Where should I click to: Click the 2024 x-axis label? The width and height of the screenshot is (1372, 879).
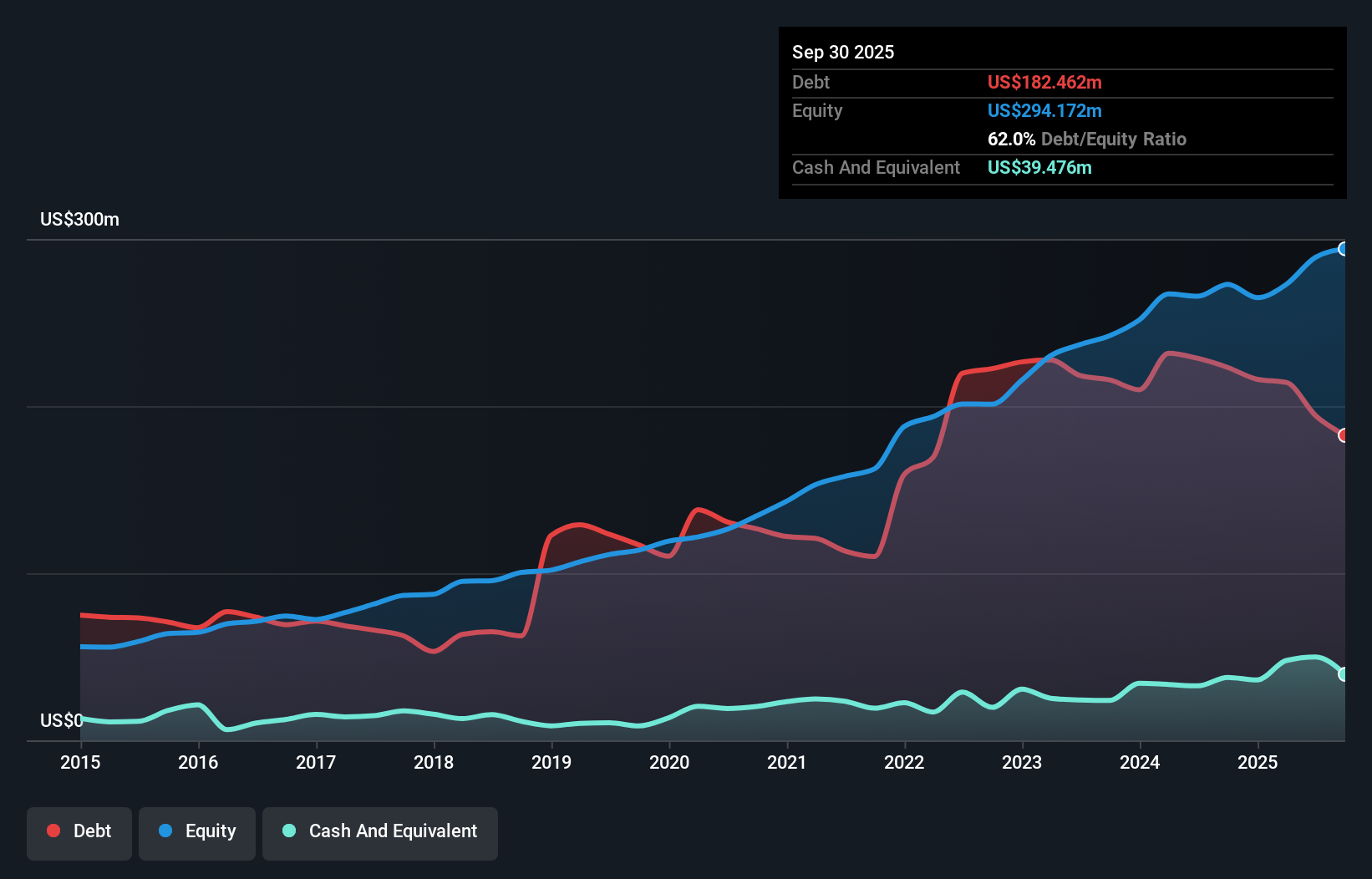pyautogui.click(x=1140, y=762)
